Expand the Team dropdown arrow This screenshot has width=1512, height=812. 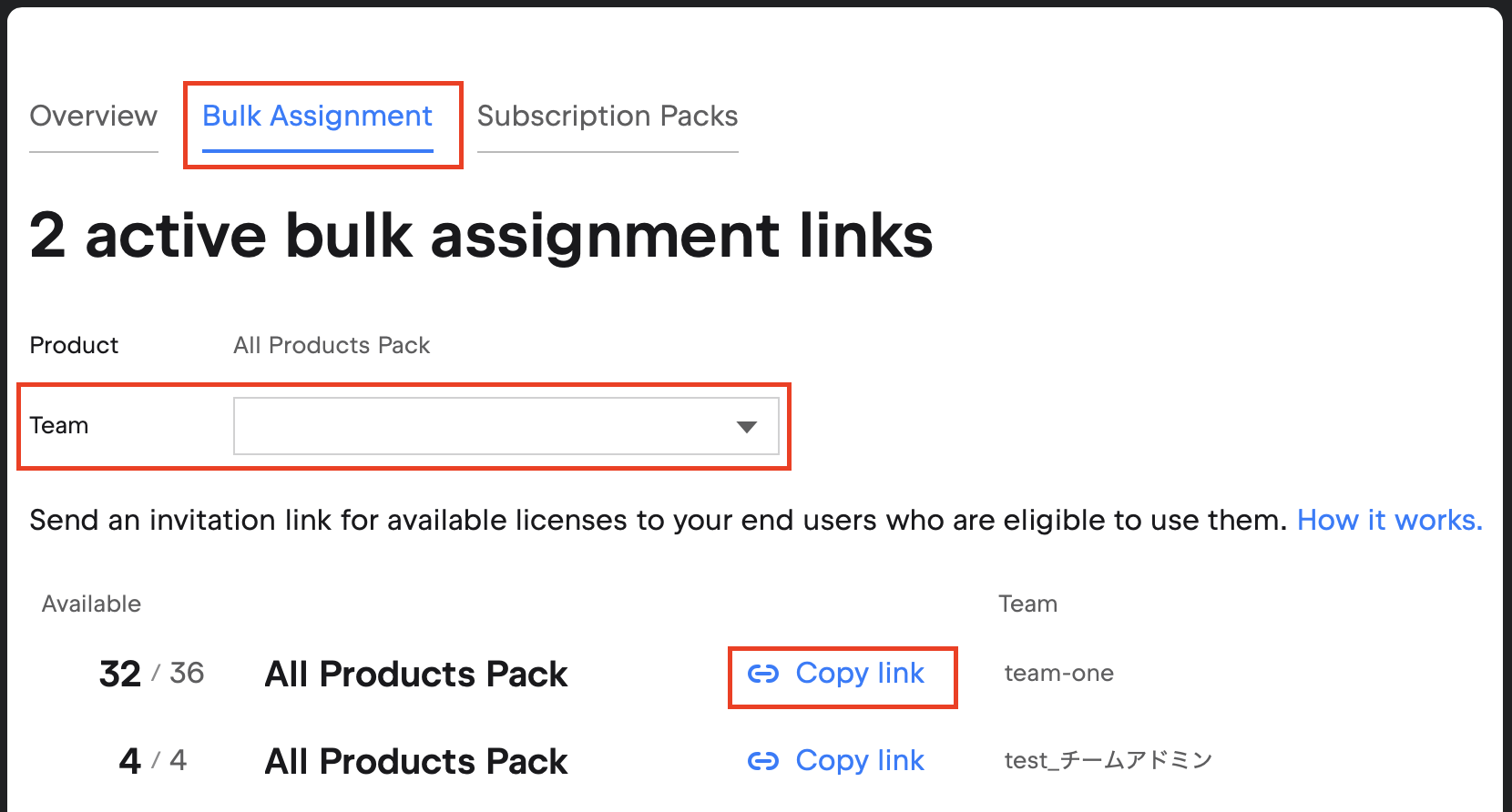[x=747, y=426]
